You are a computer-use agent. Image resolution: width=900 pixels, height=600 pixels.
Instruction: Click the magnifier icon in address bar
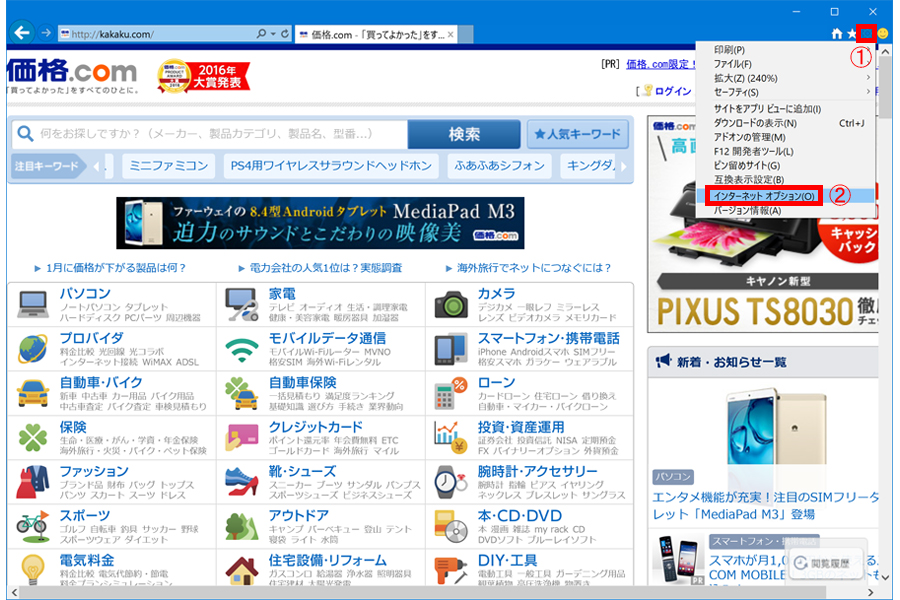[261, 34]
